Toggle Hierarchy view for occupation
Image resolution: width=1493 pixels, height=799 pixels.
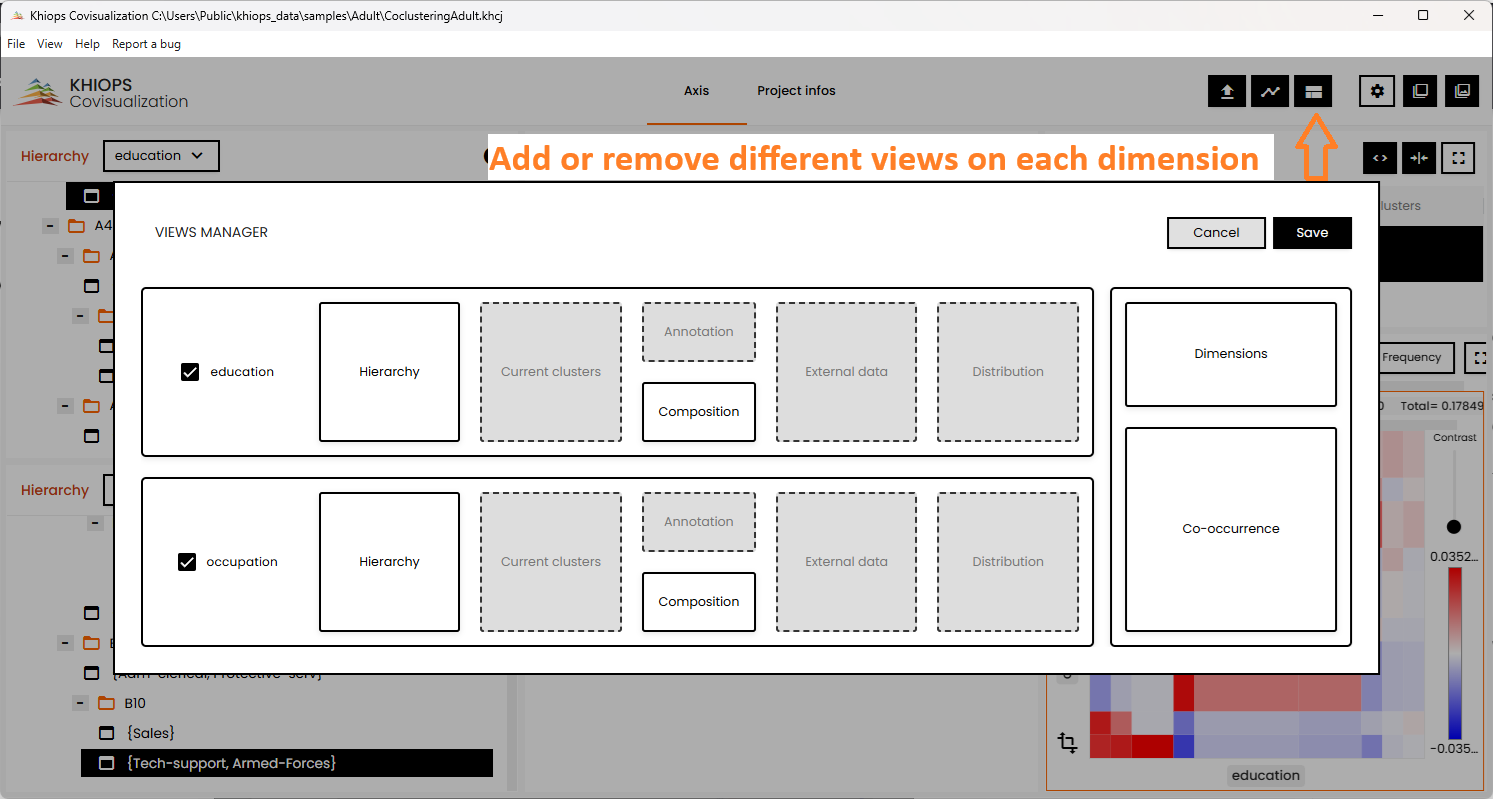(389, 562)
